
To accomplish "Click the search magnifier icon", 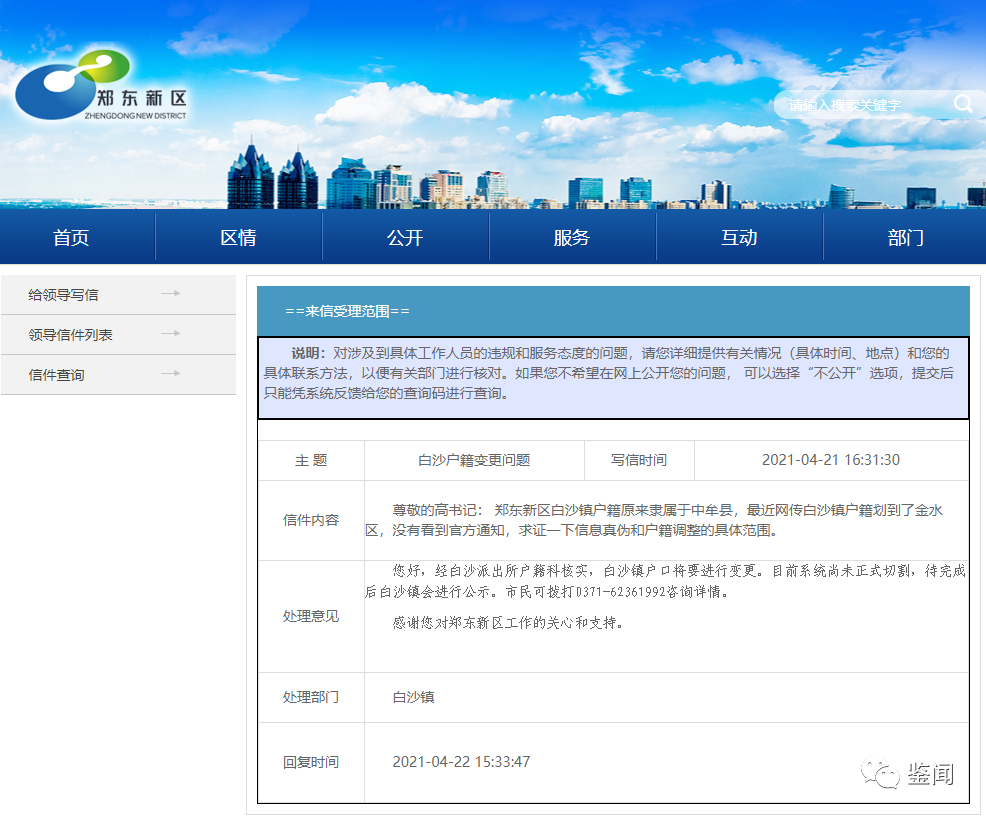I will tap(962, 104).
